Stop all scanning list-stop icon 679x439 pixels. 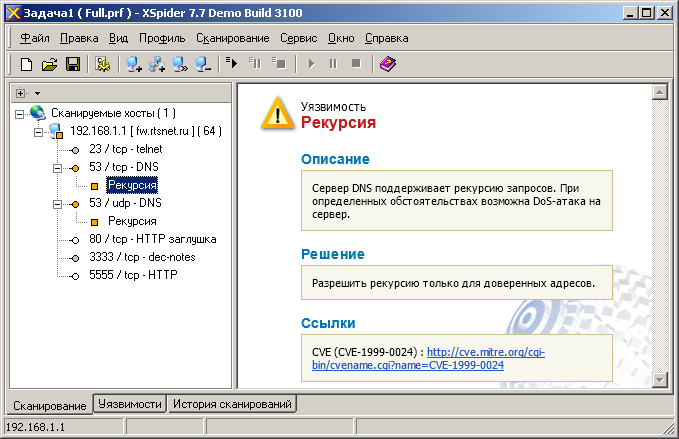pos(279,64)
